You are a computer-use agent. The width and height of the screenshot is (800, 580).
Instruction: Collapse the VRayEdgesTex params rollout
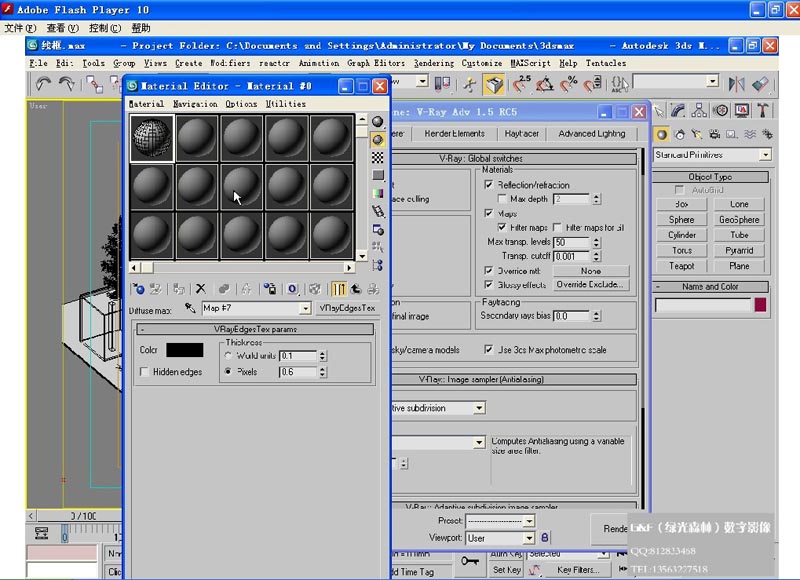tap(255, 330)
